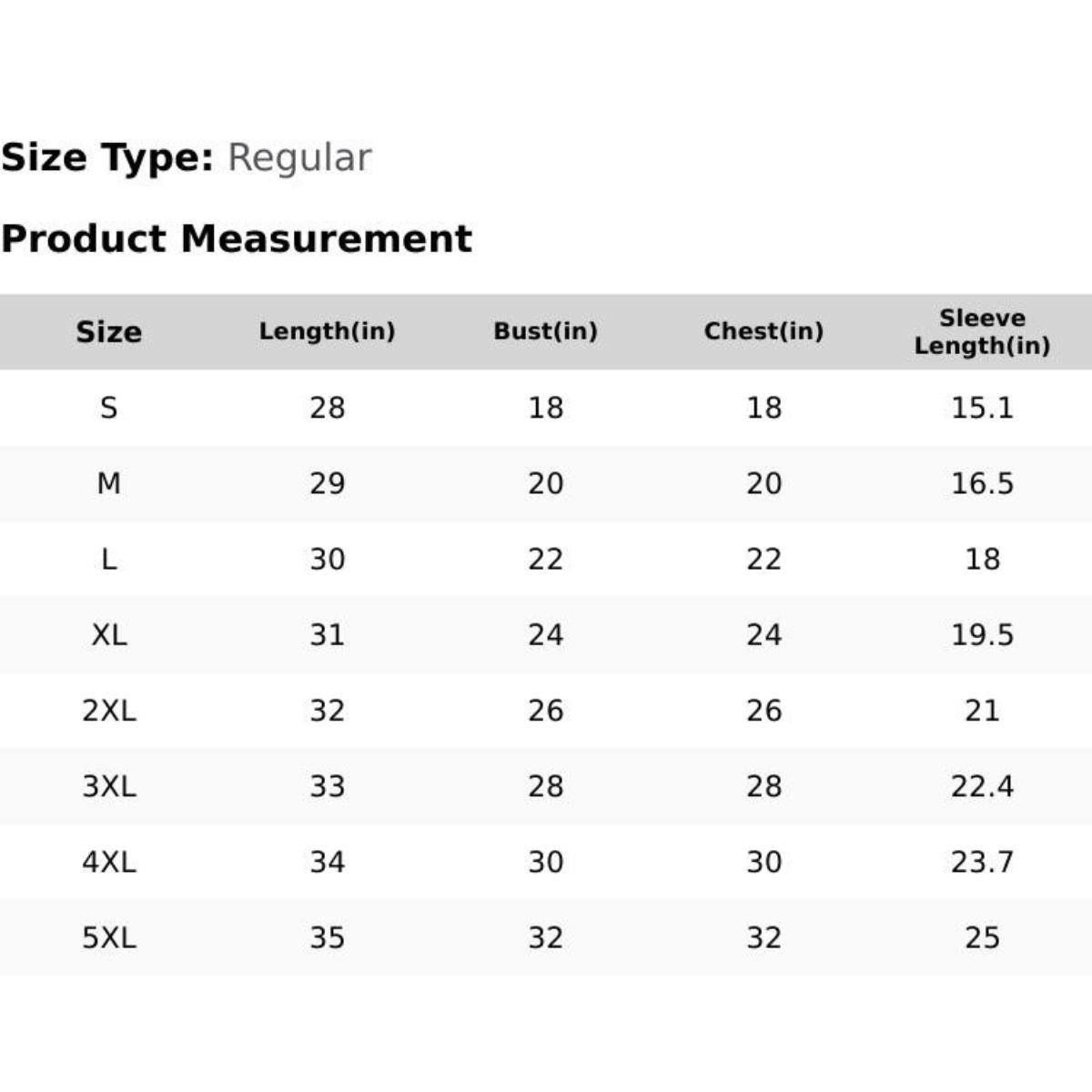Click the Chest(in) column header
This screenshot has width=1092, height=1092.
763,331
